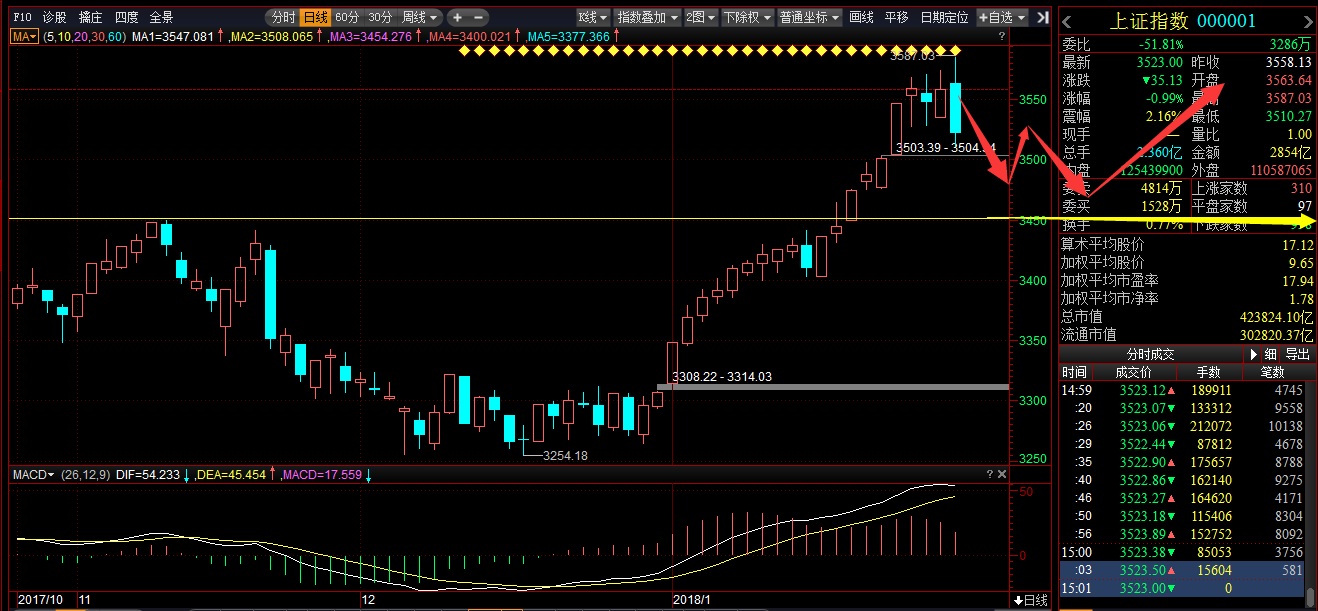Open the 诊股 menu item
This screenshot has height=611, width=1318.
click(54, 17)
